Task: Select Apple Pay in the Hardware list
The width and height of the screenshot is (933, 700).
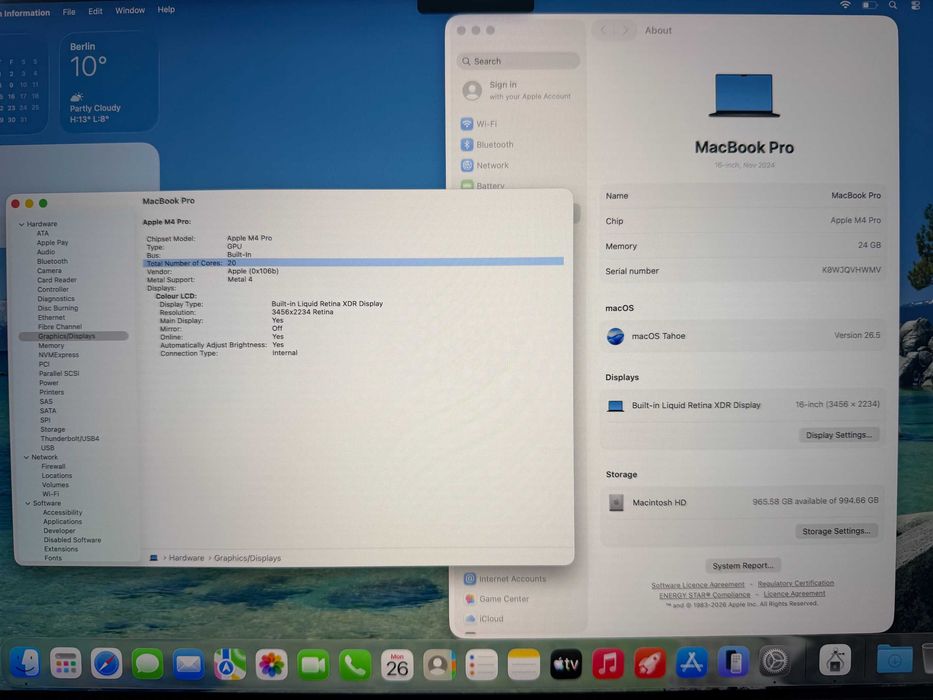Action: 52,243
